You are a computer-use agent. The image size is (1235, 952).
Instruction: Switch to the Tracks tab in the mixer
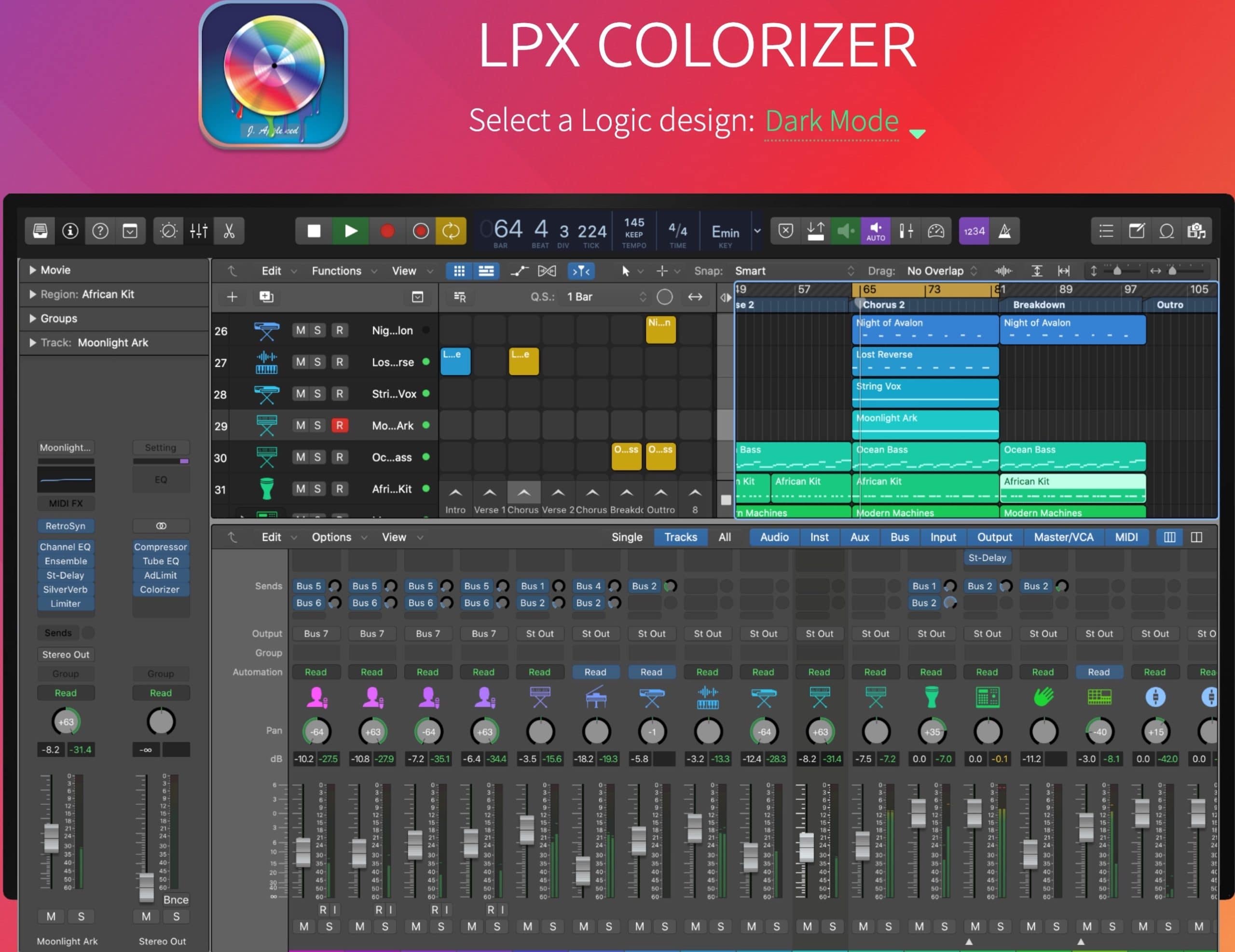pyautogui.click(x=680, y=537)
